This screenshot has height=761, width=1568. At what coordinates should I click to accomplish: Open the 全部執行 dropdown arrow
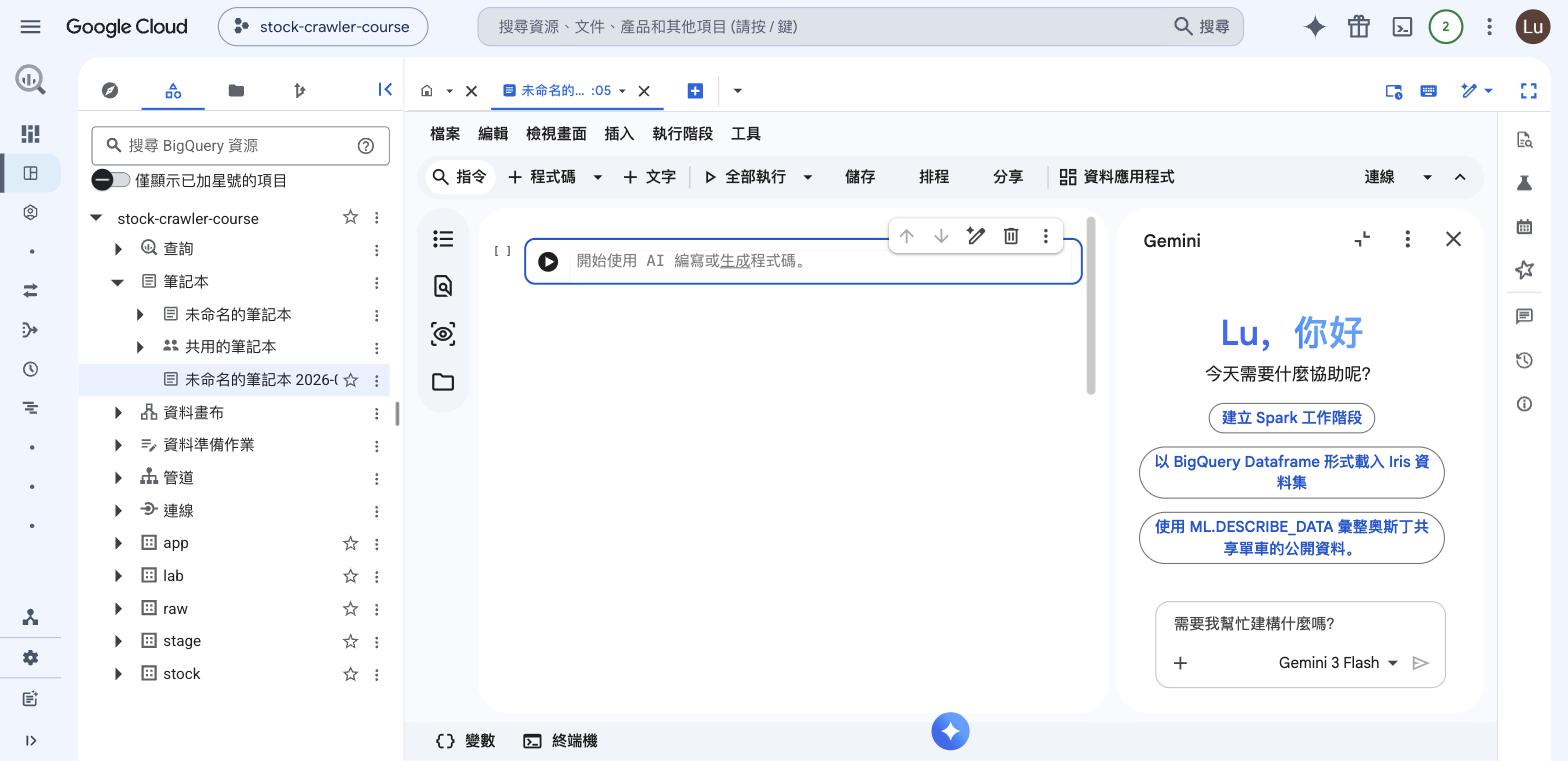point(807,177)
